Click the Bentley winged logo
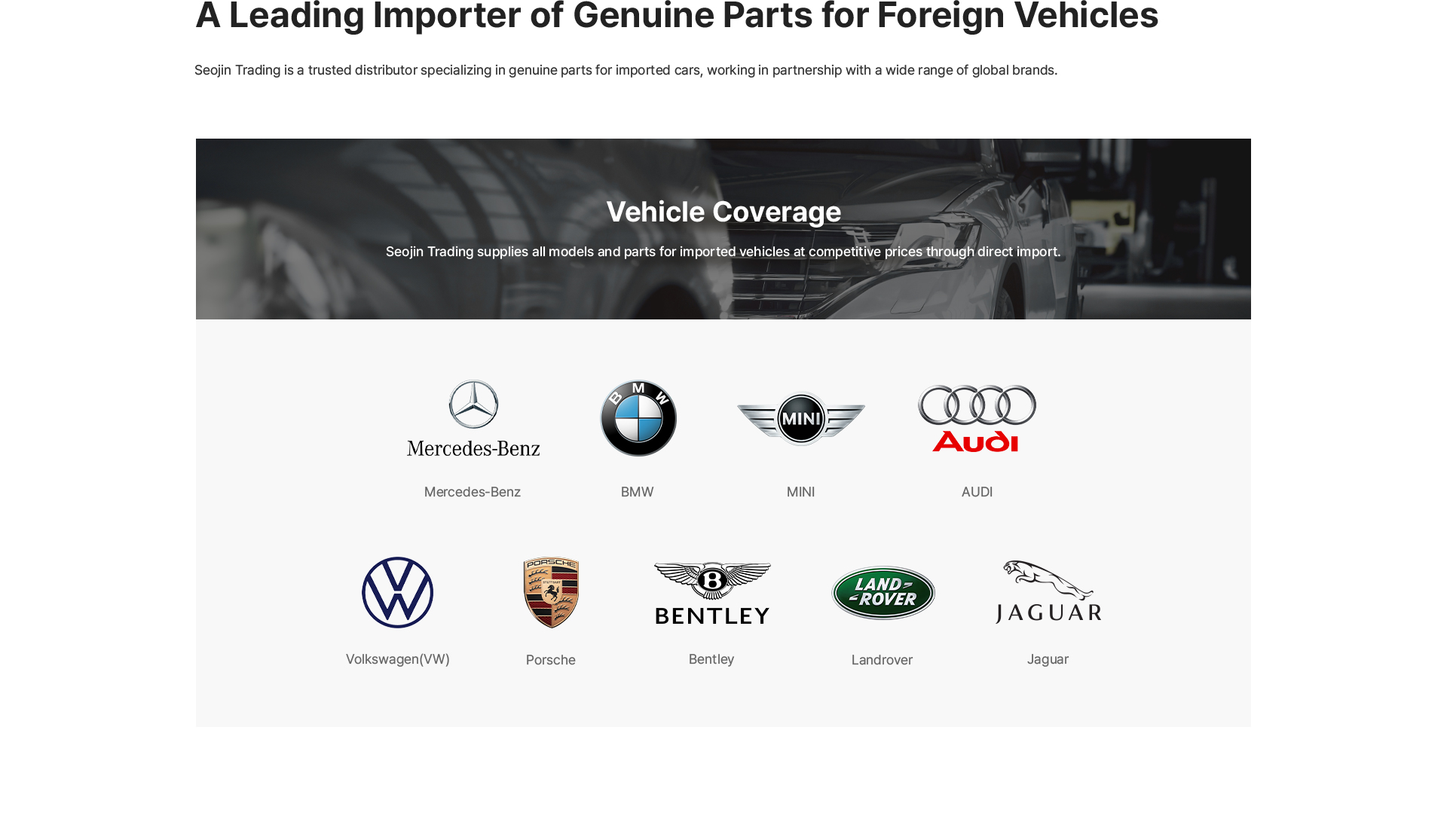The height and width of the screenshot is (840, 1447). 712,593
